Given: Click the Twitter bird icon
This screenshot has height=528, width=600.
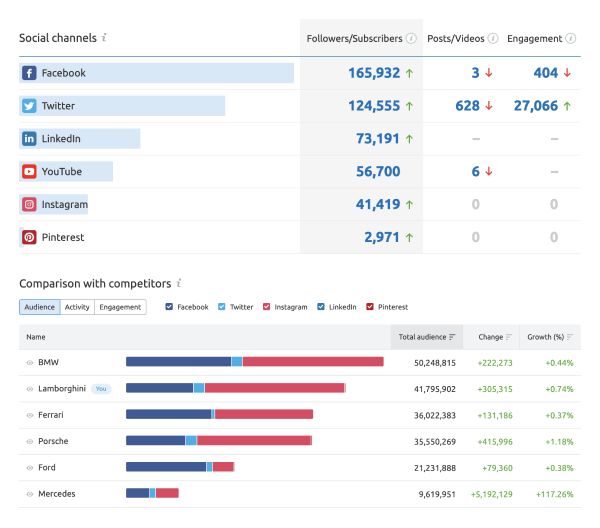Looking at the screenshot, I should pos(29,106).
